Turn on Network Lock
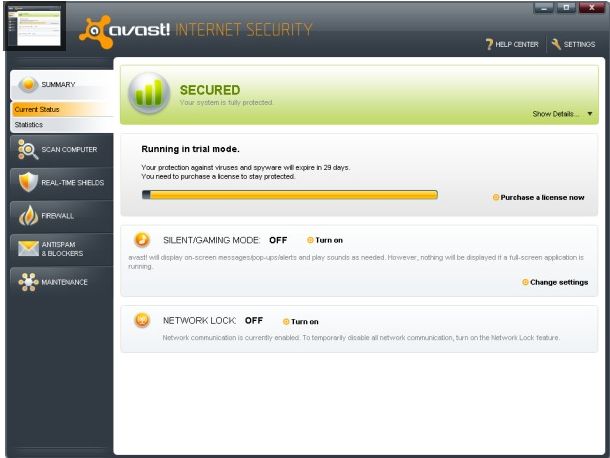 point(300,321)
